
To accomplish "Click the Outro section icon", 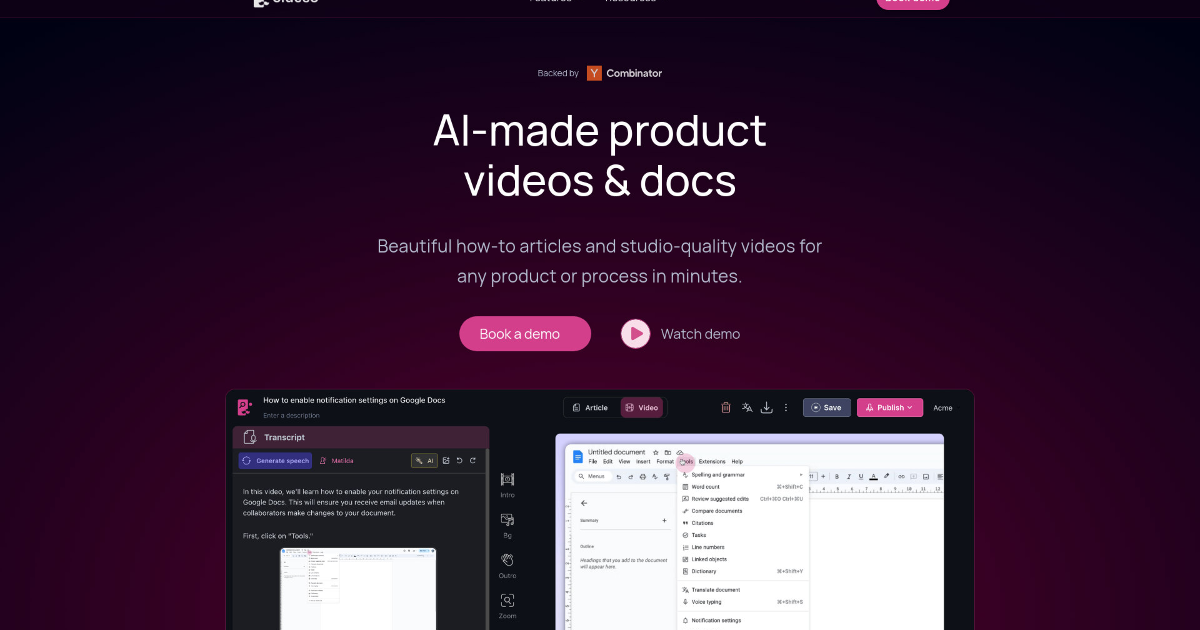I will [507, 558].
